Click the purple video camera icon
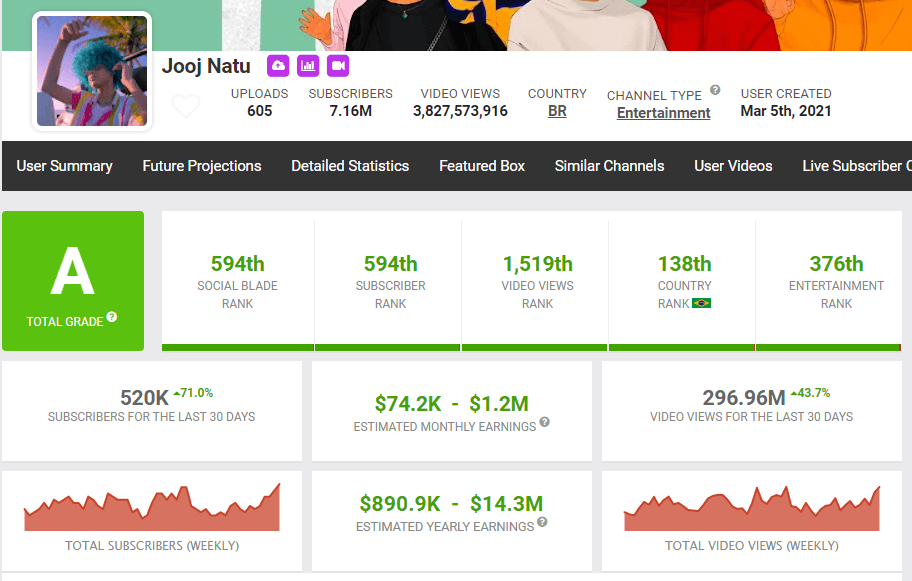The image size is (912, 581). pos(338,66)
